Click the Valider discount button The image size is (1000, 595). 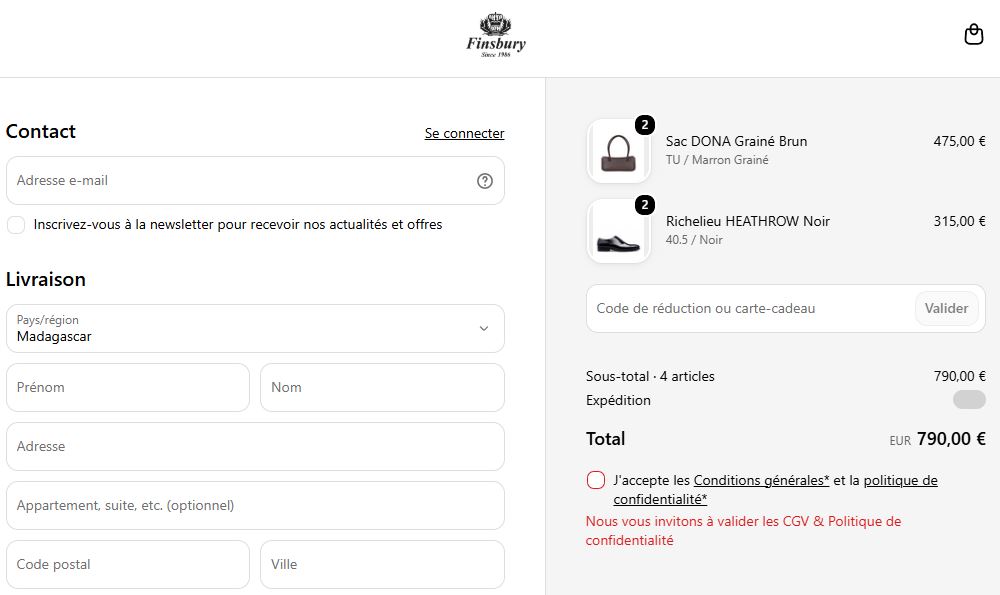tap(946, 309)
